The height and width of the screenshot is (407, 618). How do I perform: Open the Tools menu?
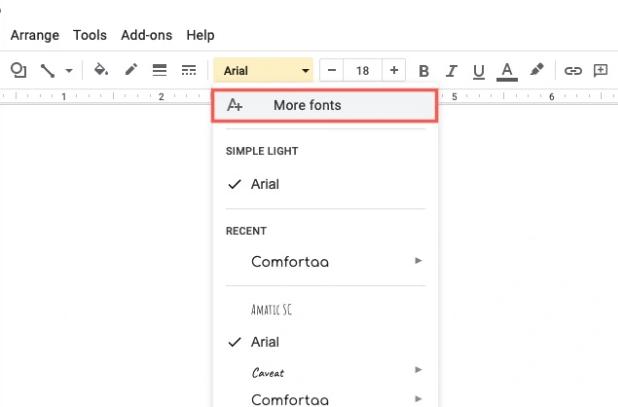90,35
